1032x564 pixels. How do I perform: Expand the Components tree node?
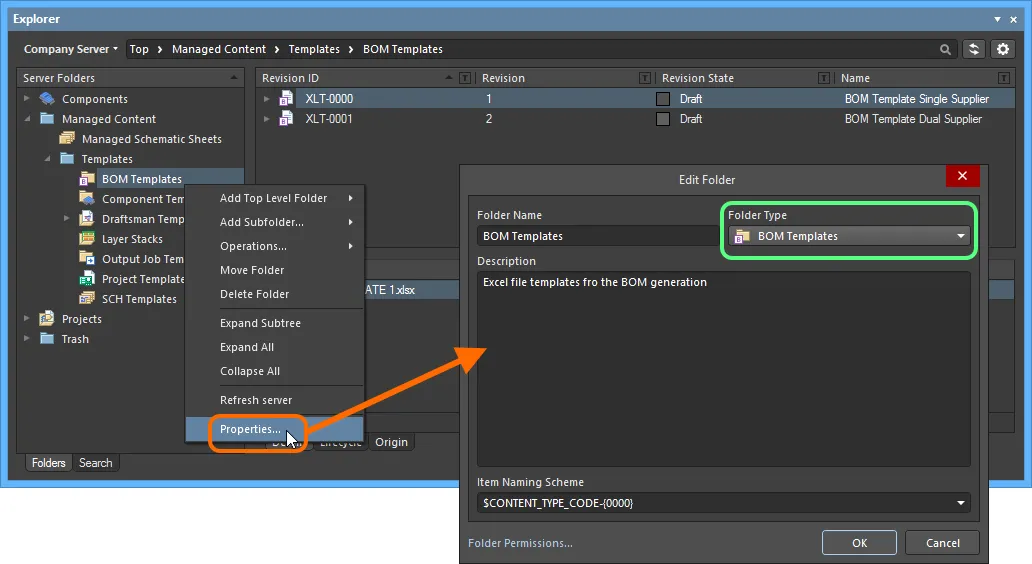(27, 99)
